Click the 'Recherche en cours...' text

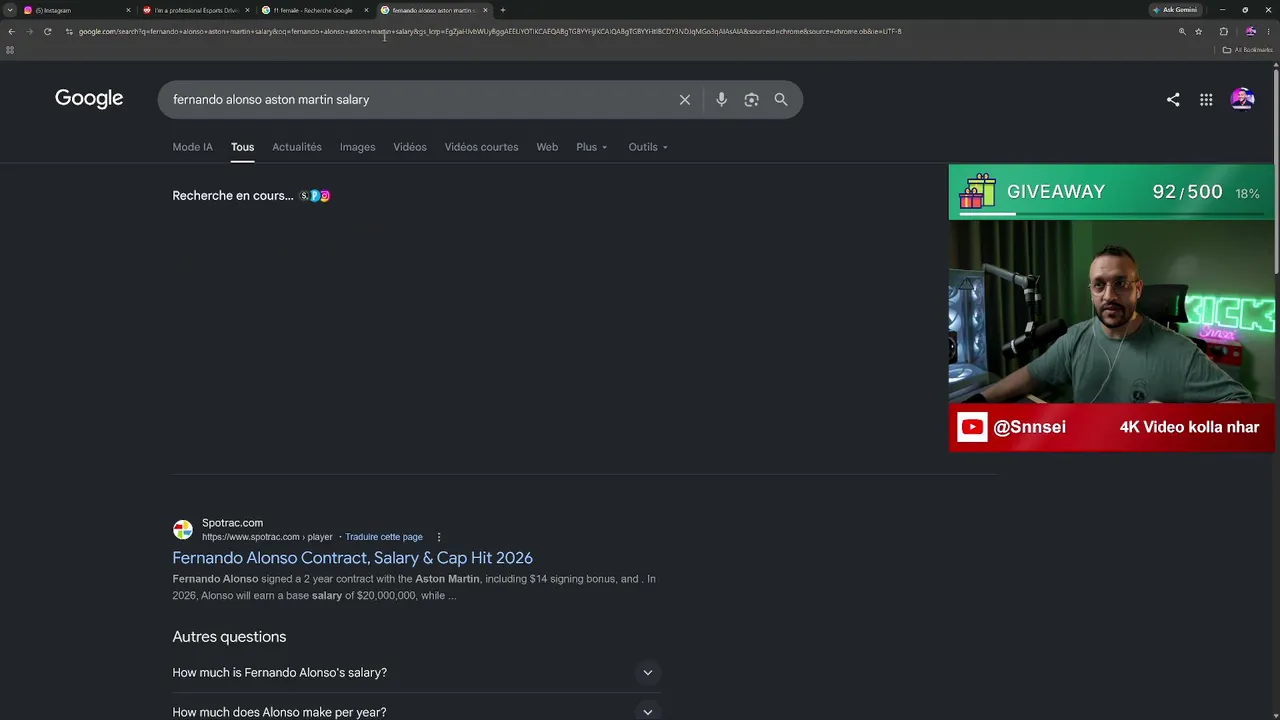pos(233,196)
